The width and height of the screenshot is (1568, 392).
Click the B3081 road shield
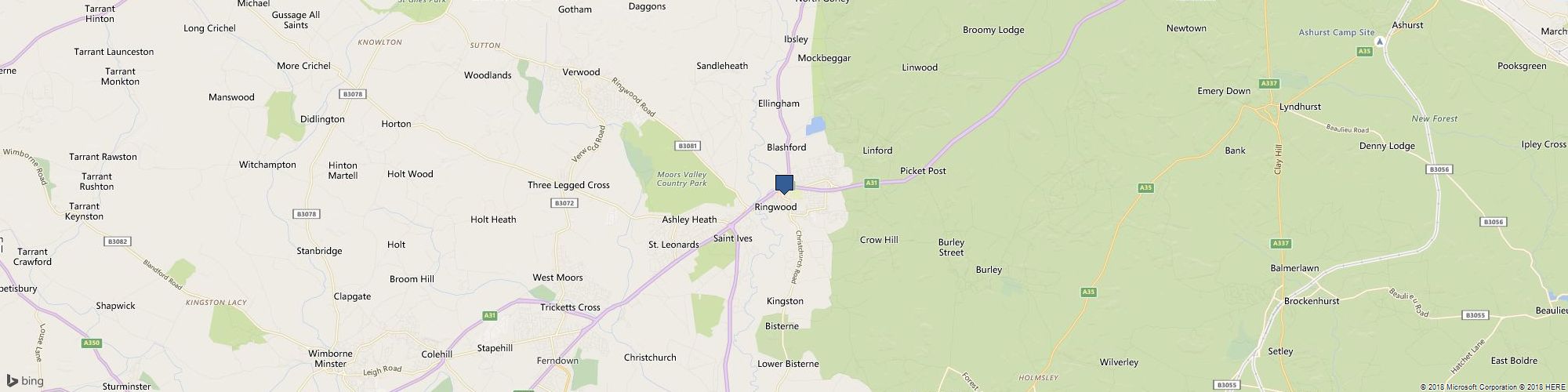point(688,146)
